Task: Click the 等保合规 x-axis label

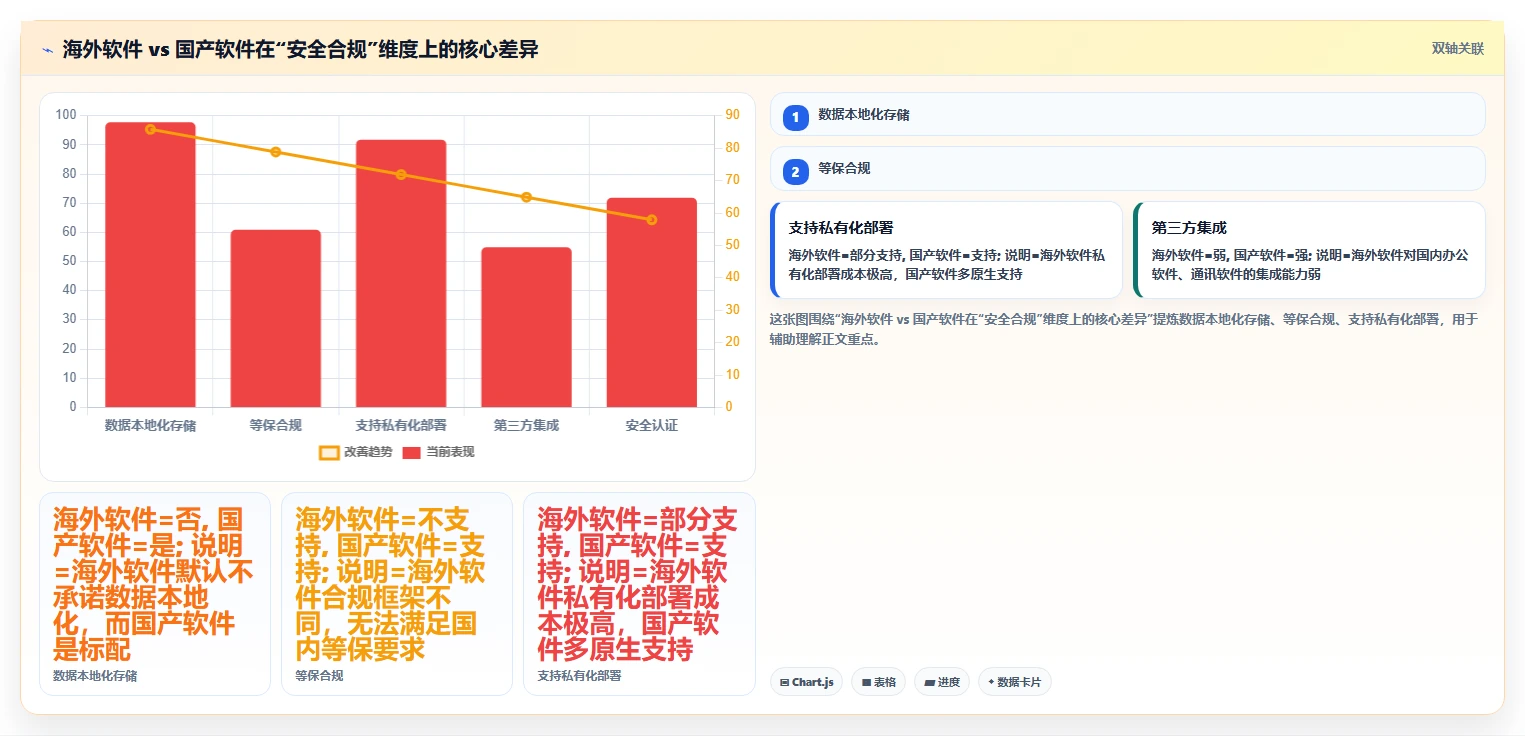Action: coord(276,425)
